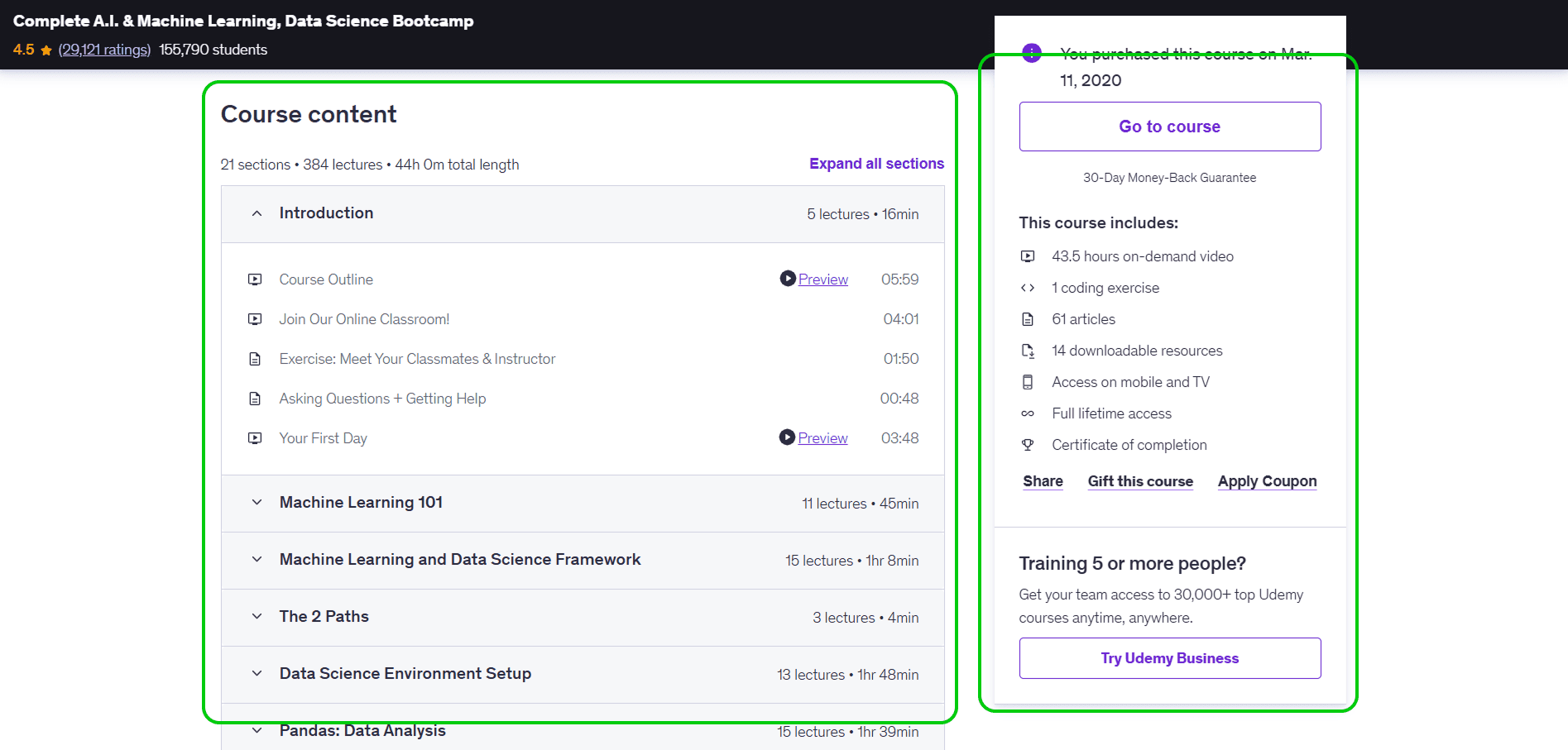Viewport: 1568px width, 750px height.
Task: Click the 5 lectures • 16min label
Action: [x=862, y=214]
